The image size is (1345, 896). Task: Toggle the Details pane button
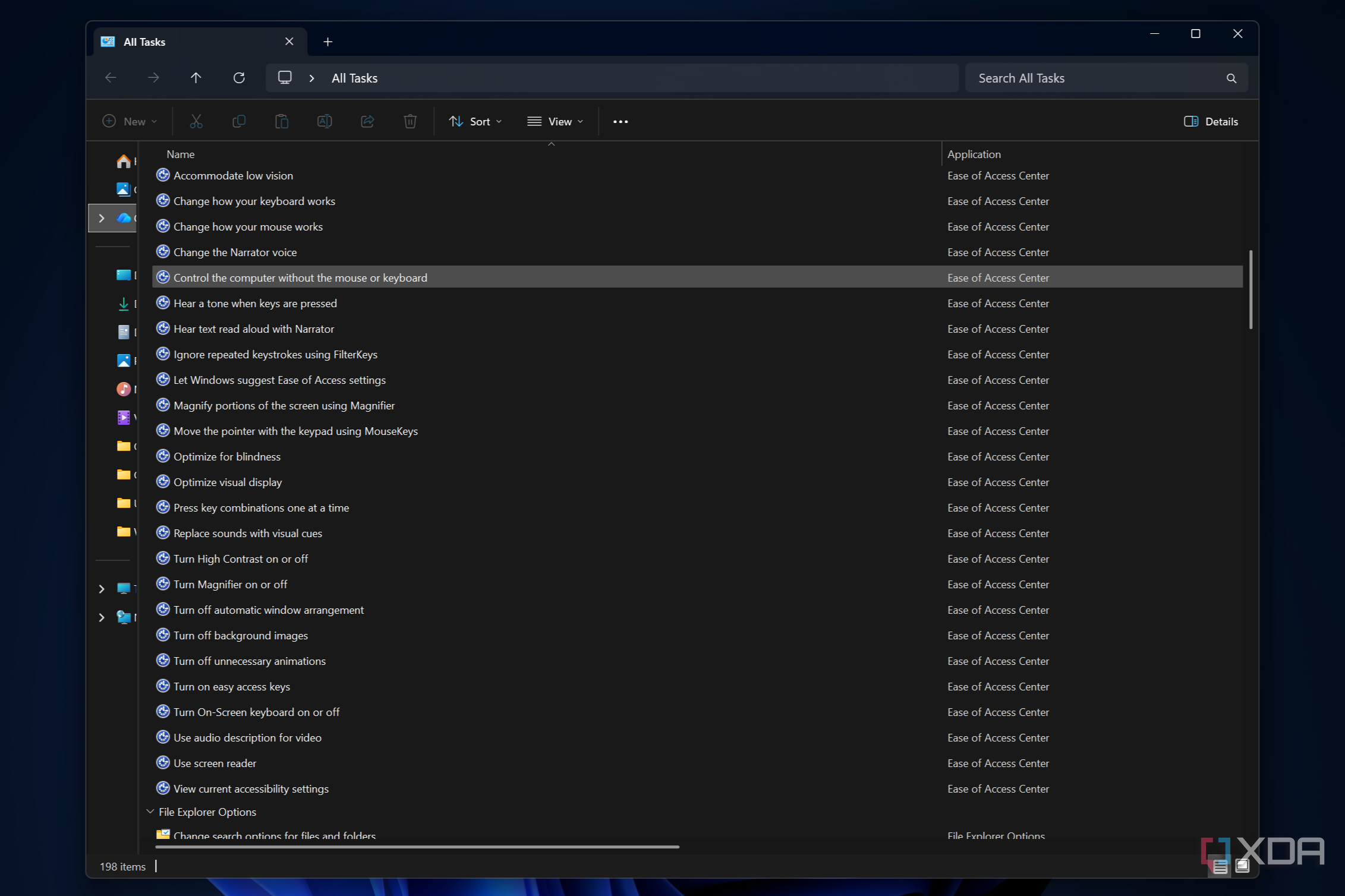click(x=1210, y=121)
